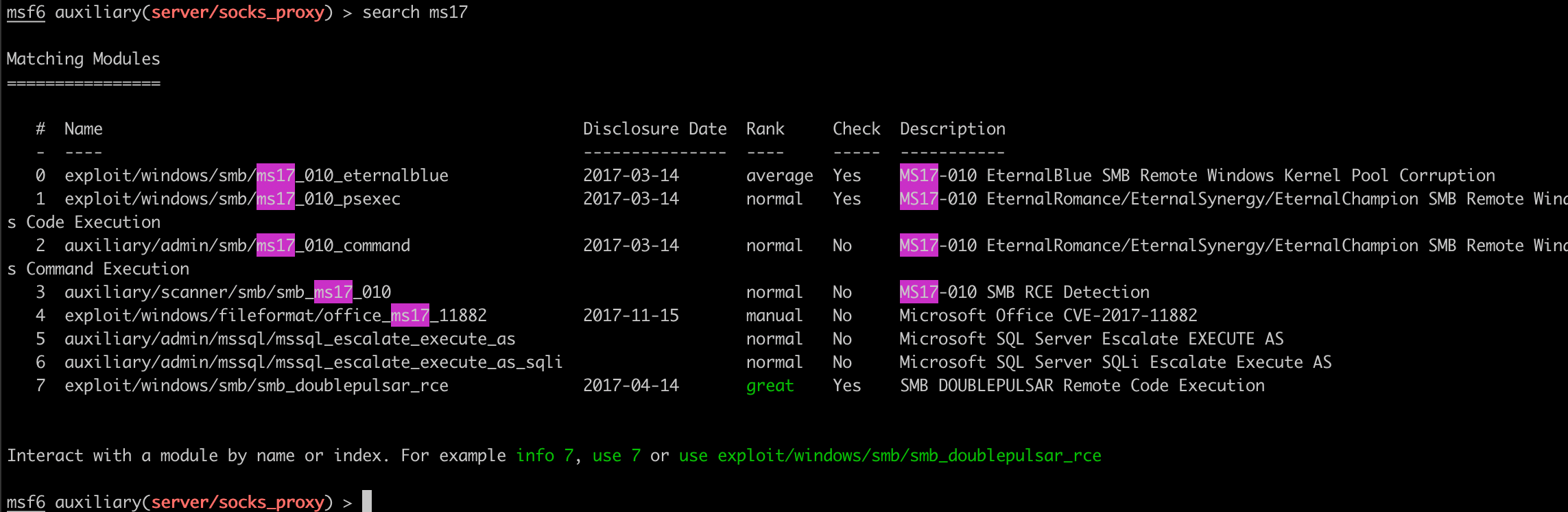This screenshot has width=1568, height=512.
Task: Click the date 2017-04-14
Action: click(x=631, y=386)
